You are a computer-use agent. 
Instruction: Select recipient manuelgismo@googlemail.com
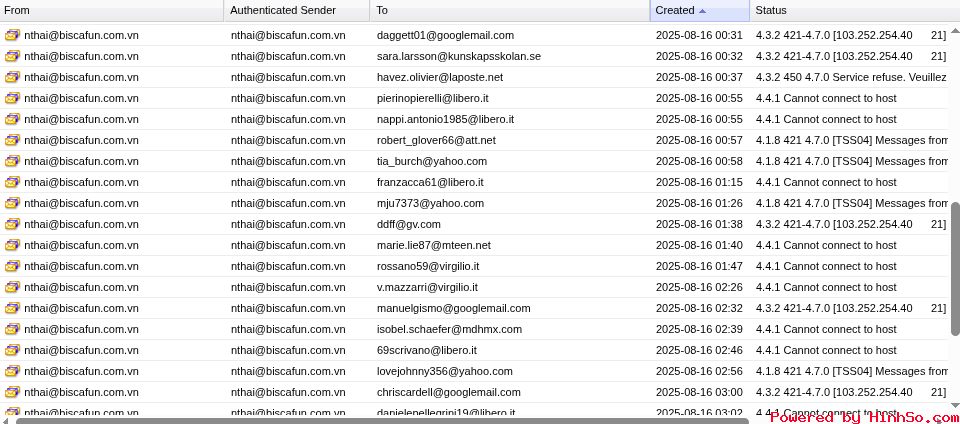[454, 308]
